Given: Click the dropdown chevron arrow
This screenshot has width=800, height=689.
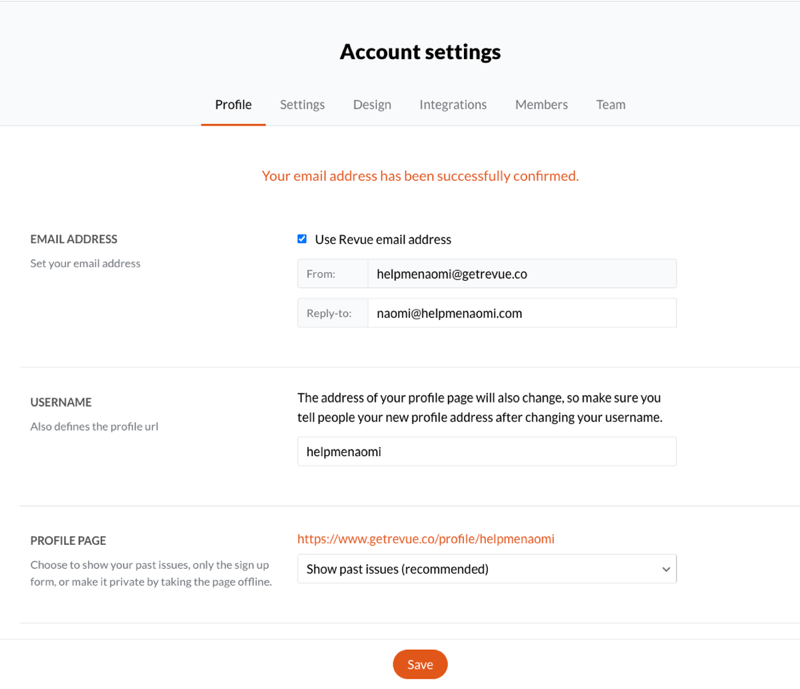Looking at the screenshot, I should click(666, 569).
